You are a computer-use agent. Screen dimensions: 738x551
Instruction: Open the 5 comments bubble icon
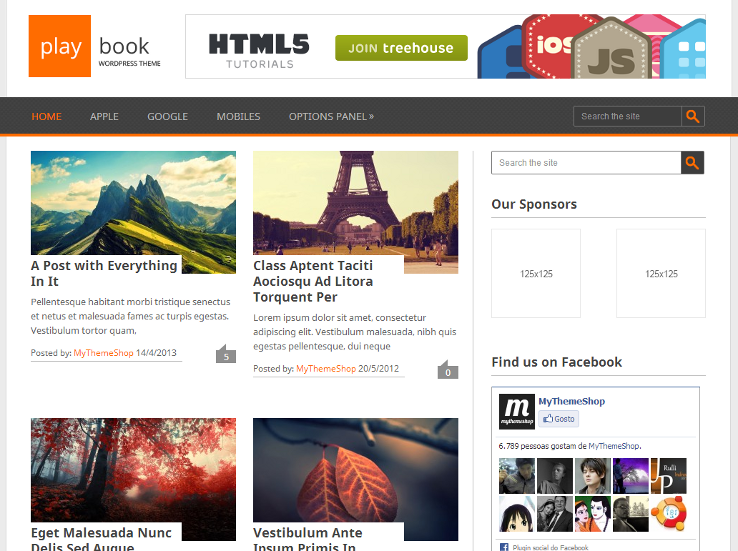click(226, 356)
